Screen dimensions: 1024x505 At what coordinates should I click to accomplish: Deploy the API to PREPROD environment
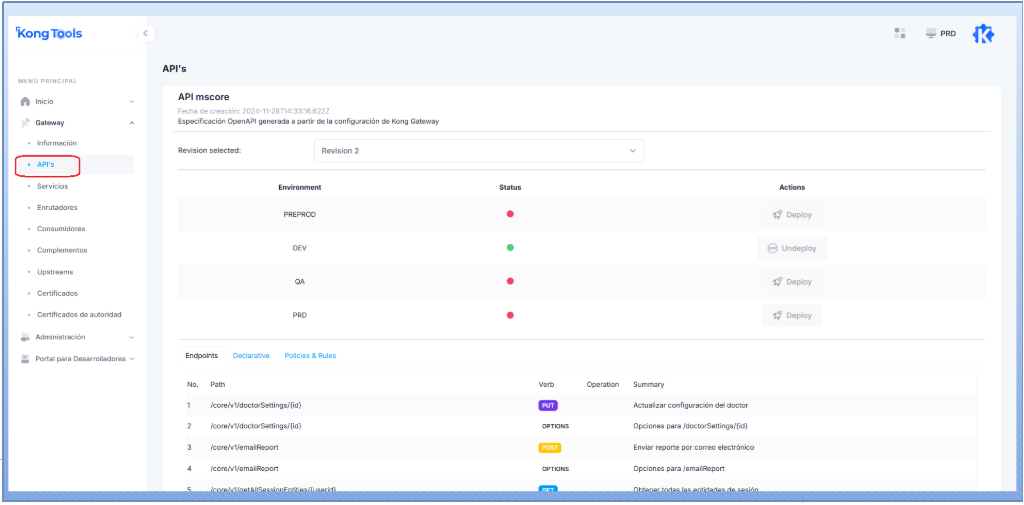(792, 214)
